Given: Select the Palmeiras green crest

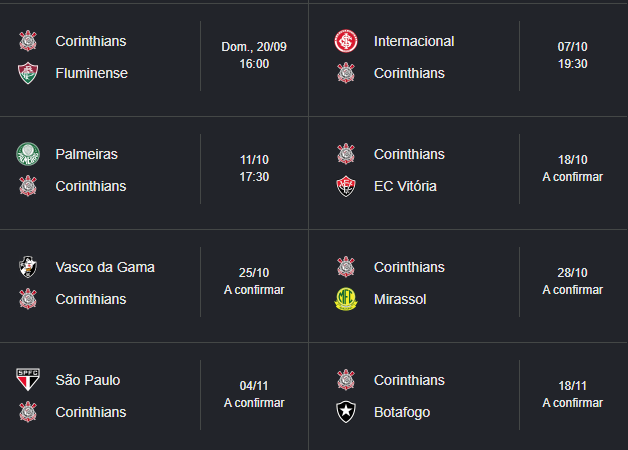Looking at the screenshot, I should click(28, 154).
